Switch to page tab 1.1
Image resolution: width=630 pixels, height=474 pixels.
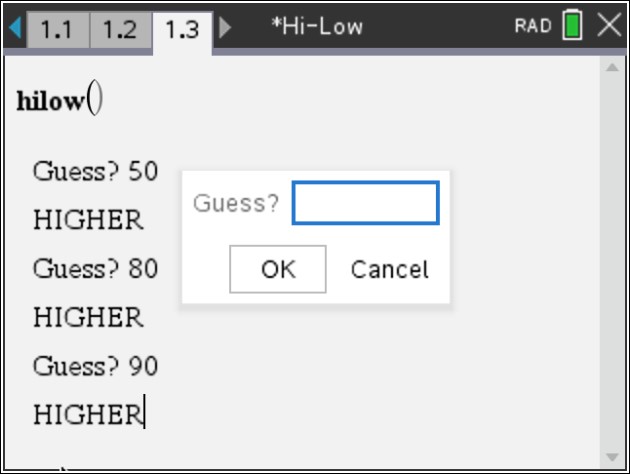tap(58, 30)
